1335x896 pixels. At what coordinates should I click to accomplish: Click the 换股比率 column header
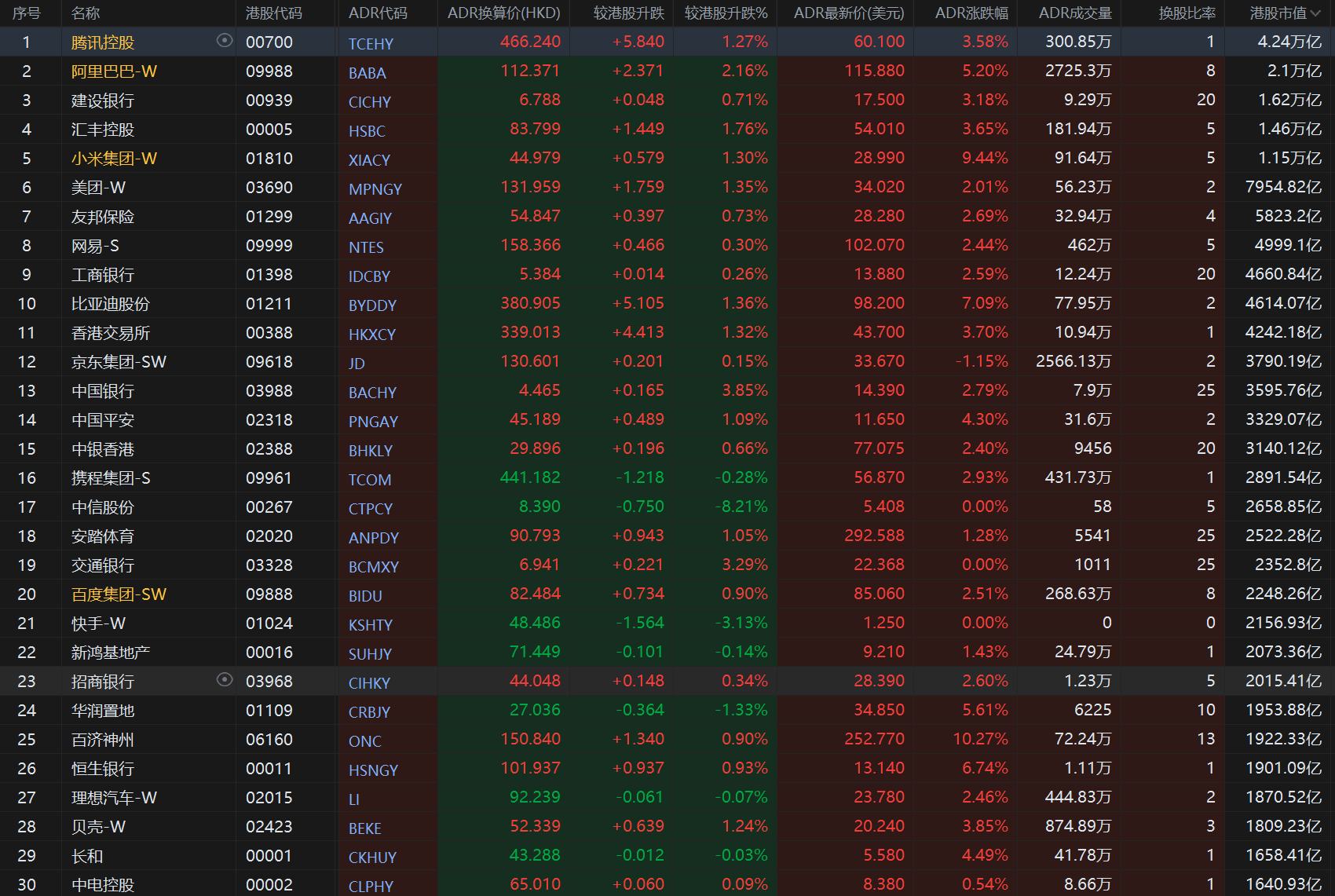click(x=1187, y=13)
